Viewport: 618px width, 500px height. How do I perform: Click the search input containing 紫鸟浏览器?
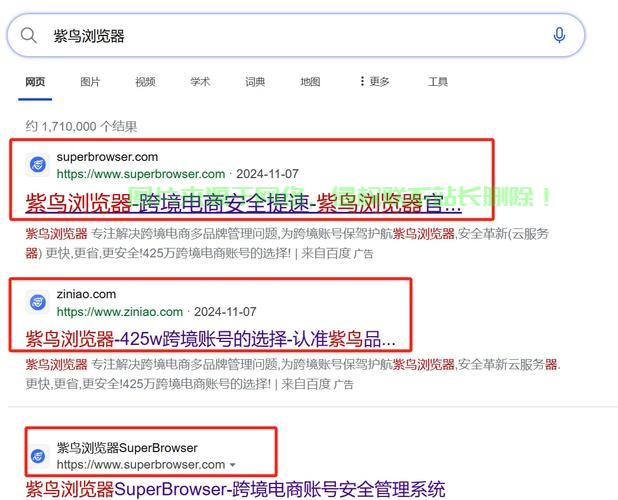point(296,35)
